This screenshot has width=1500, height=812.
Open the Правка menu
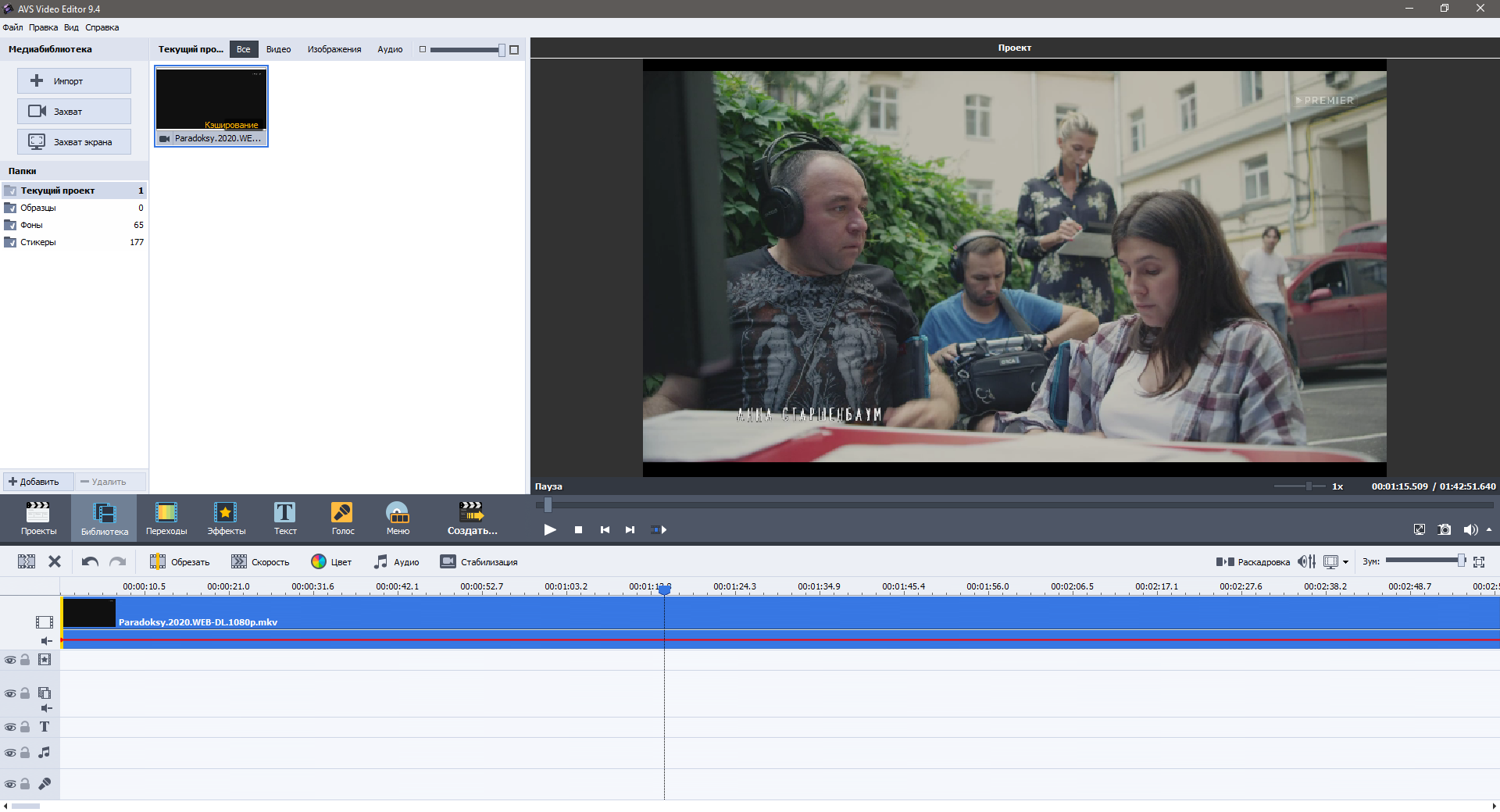(x=43, y=27)
